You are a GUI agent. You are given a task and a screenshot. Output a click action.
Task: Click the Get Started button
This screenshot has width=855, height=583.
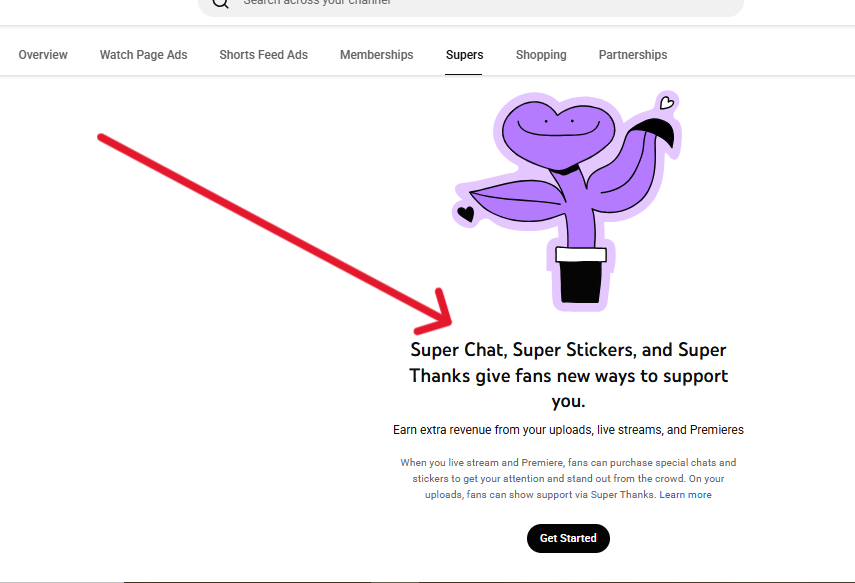568,538
